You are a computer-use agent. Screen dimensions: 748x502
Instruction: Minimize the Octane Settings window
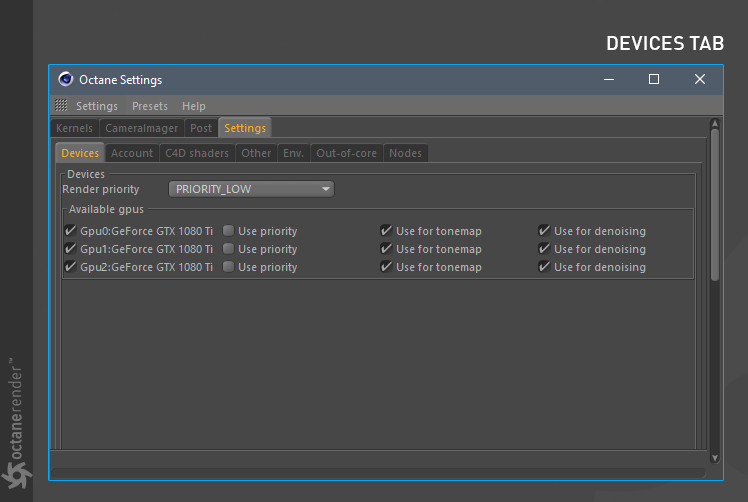609,79
